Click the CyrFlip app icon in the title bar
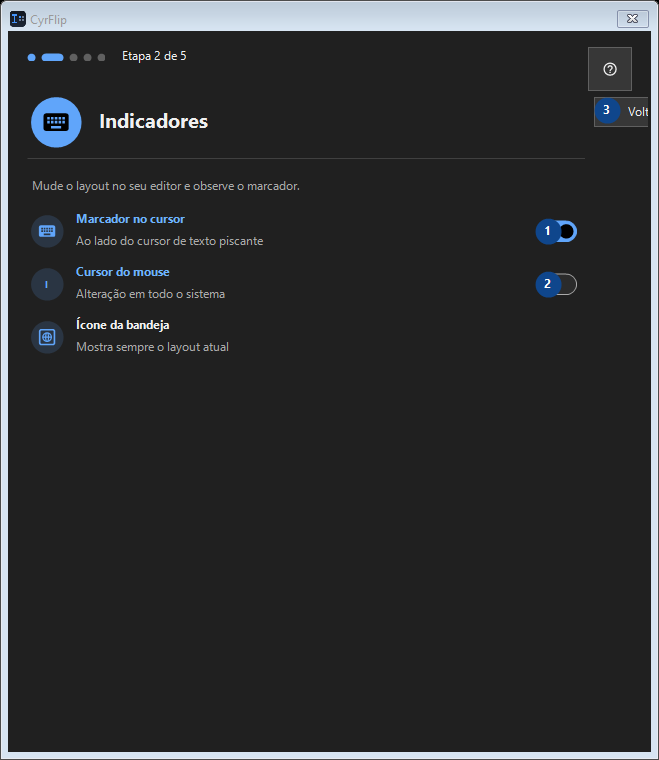This screenshot has height=760, width=659. click(x=18, y=19)
